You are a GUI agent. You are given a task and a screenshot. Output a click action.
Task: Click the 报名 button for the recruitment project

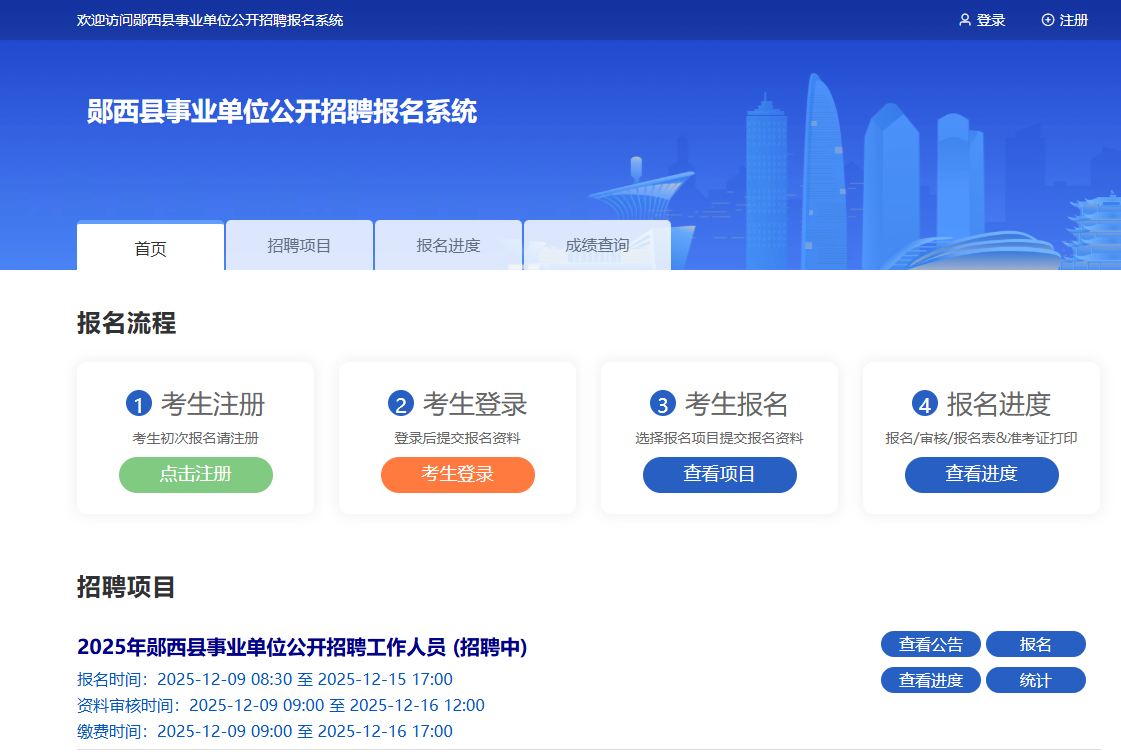pyautogui.click(x=1035, y=645)
